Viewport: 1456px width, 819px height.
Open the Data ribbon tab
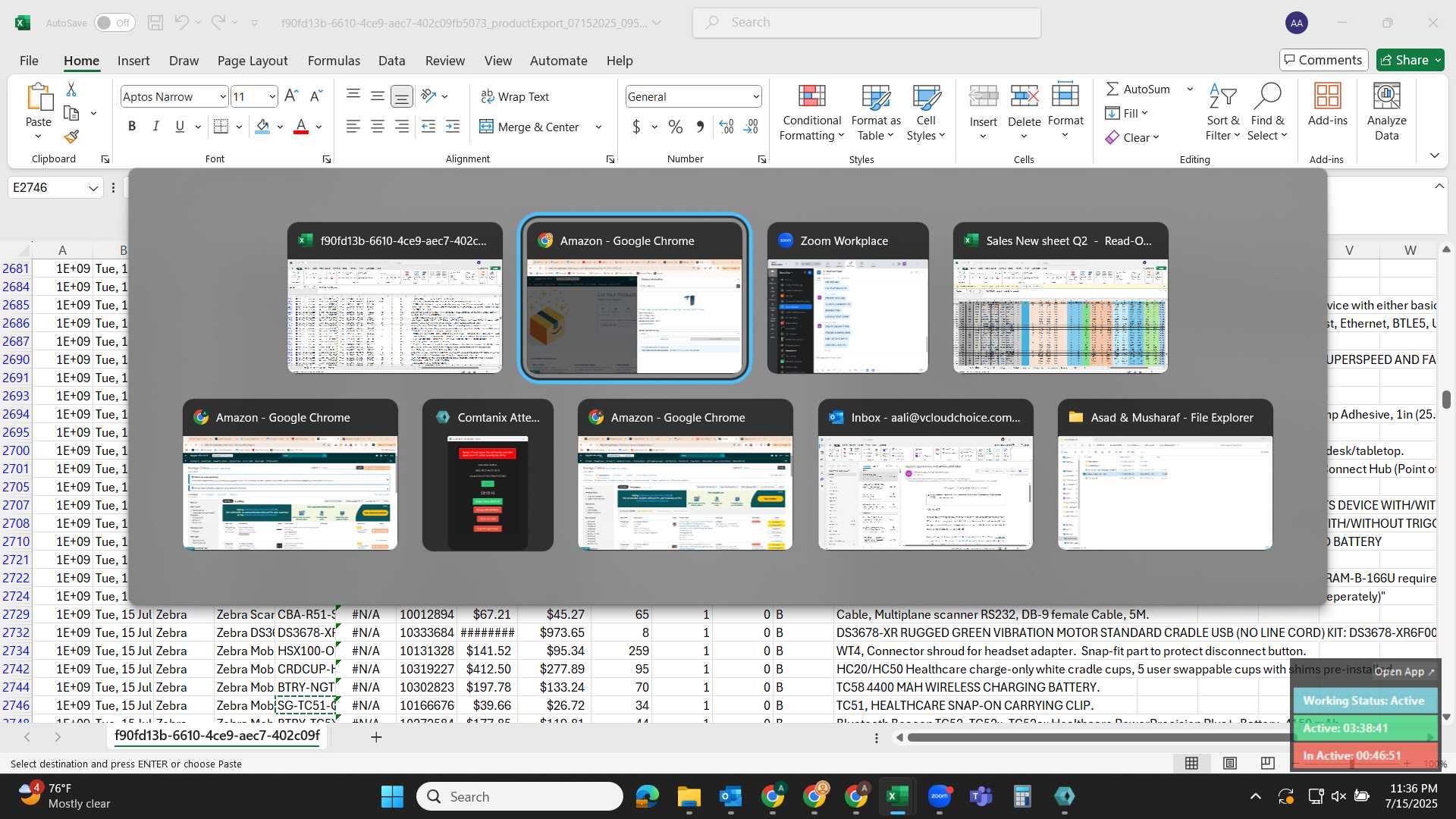coord(391,61)
